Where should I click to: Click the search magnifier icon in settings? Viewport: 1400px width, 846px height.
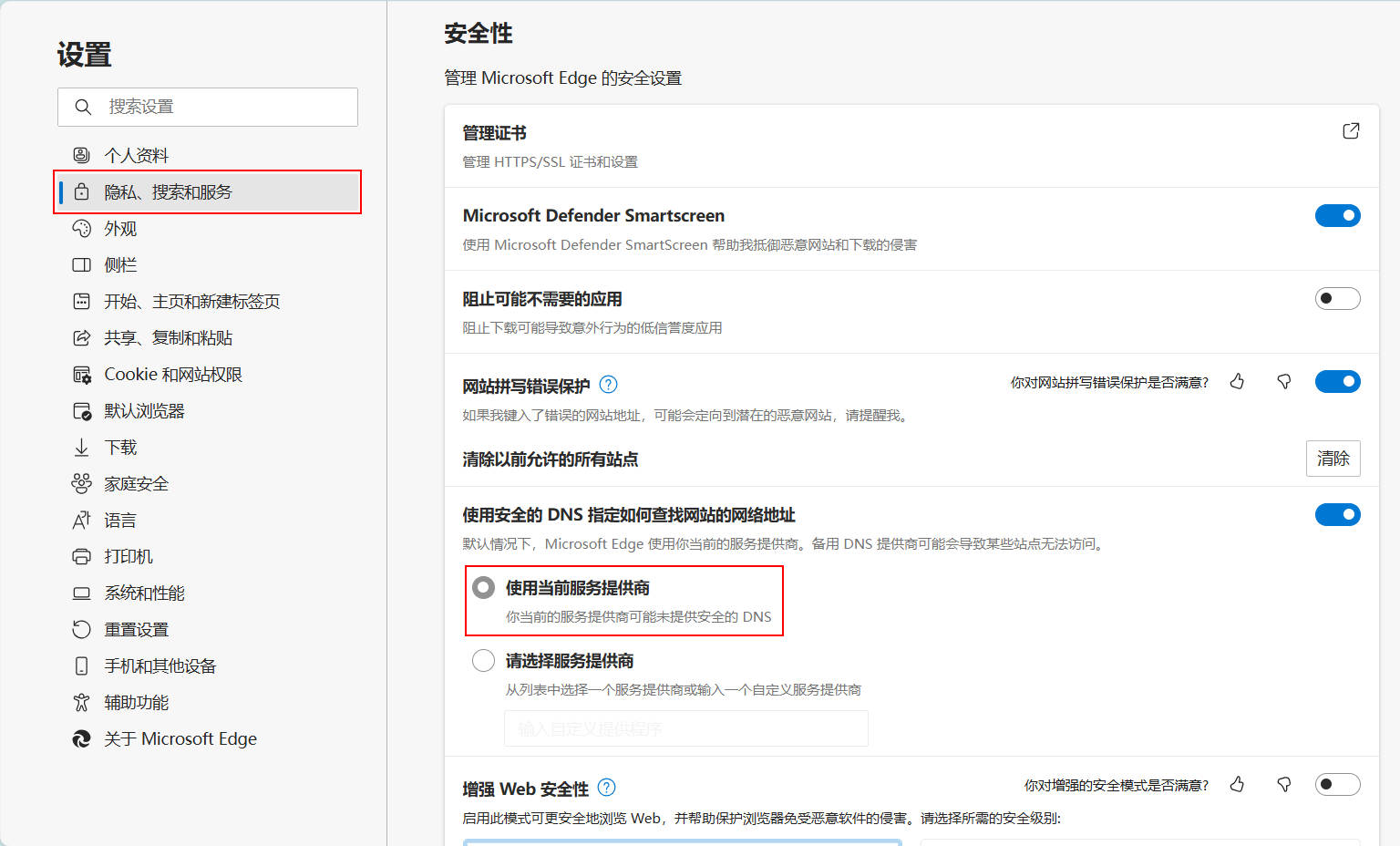click(x=83, y=107)
